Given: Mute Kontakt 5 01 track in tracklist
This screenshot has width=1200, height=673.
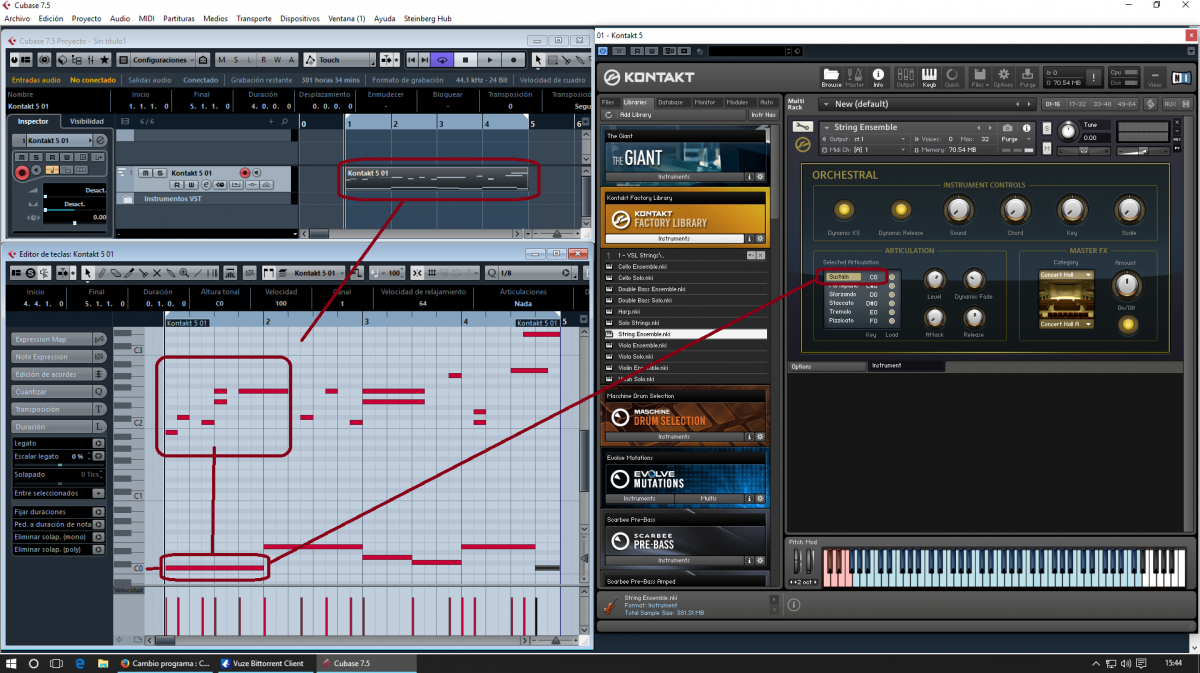Looking at the screenshot, I should (x=146, y=173).
